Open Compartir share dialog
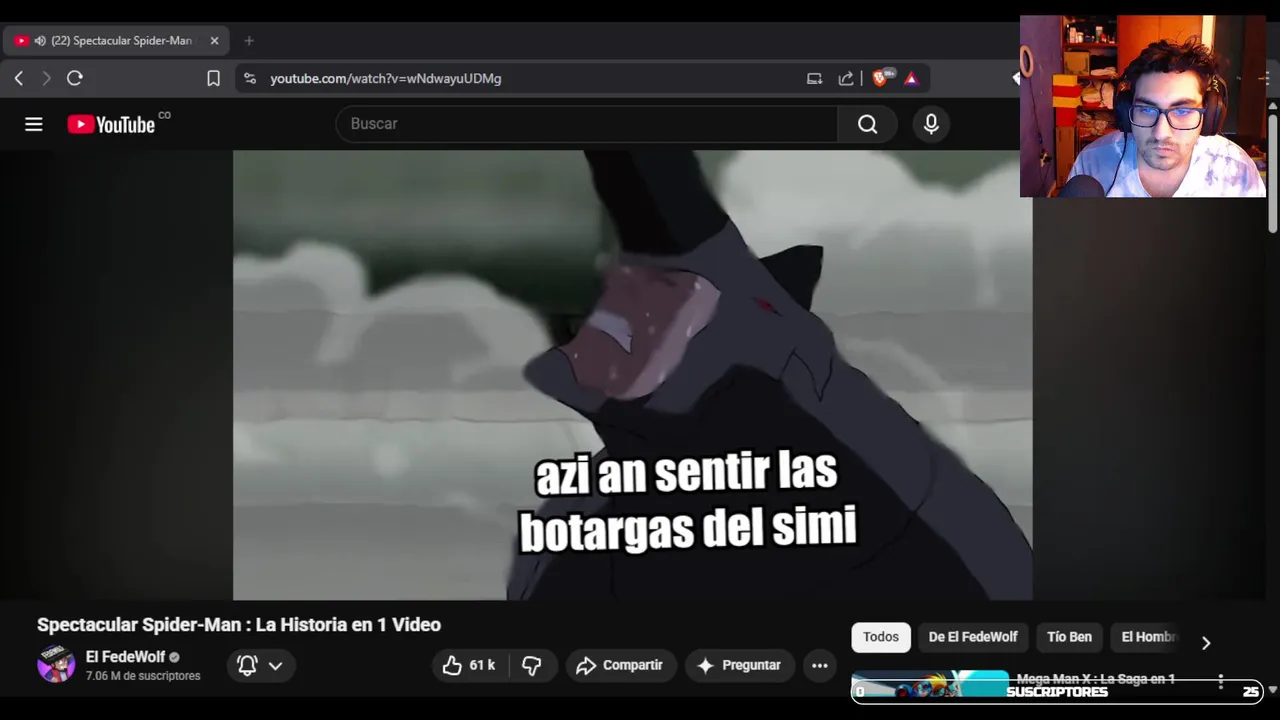 (x=620, y=665)
